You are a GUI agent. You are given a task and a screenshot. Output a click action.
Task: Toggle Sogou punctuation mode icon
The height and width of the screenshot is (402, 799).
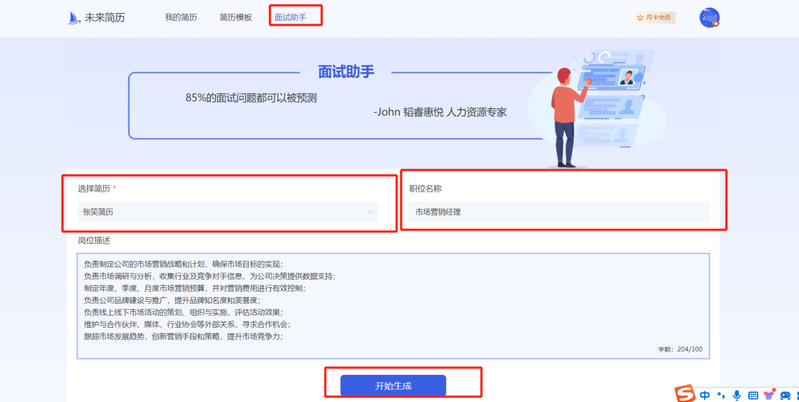(721, 396)
